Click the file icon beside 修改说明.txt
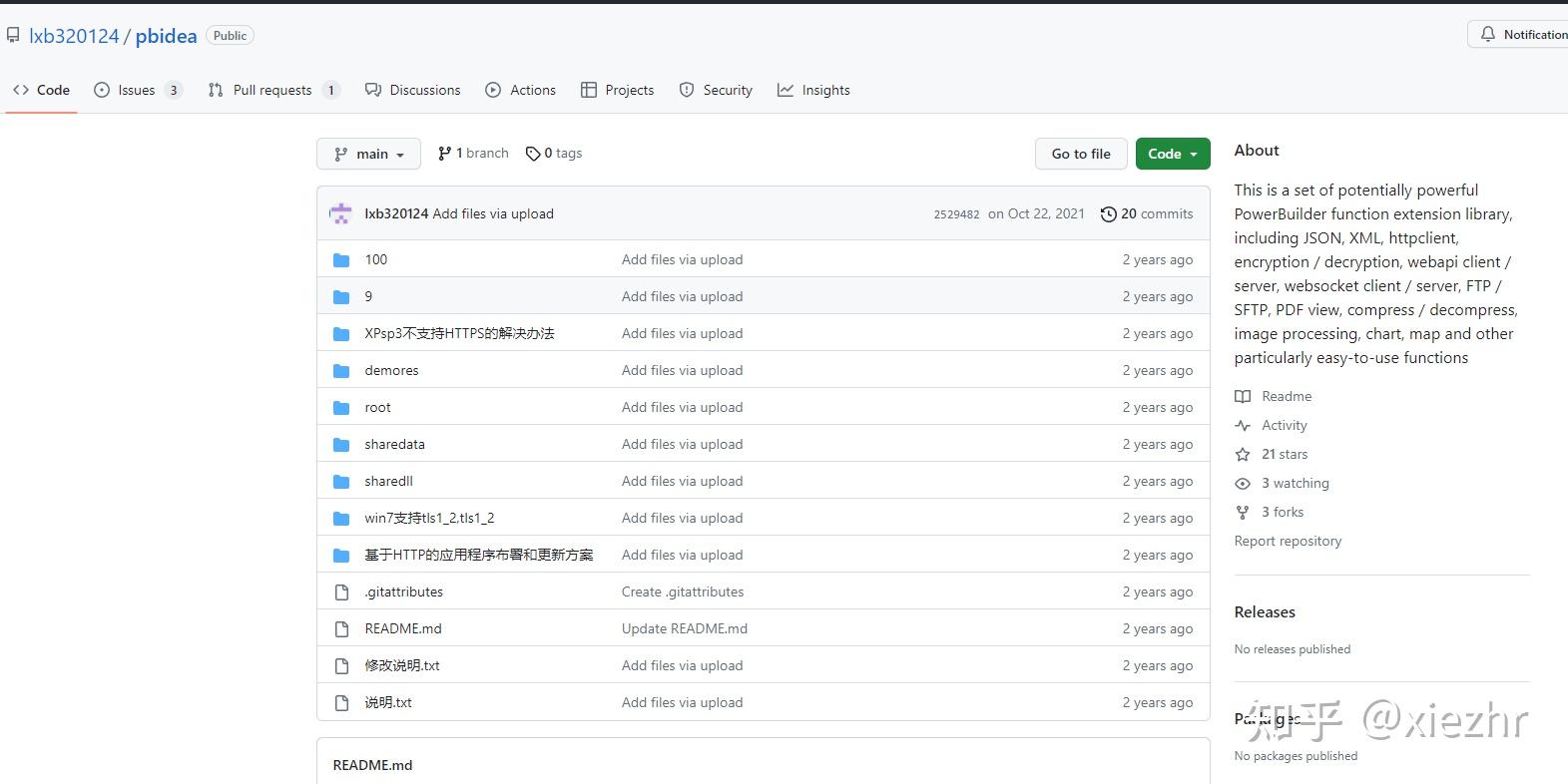Viewport: 1568px width, 784px height. coord(341,665)
